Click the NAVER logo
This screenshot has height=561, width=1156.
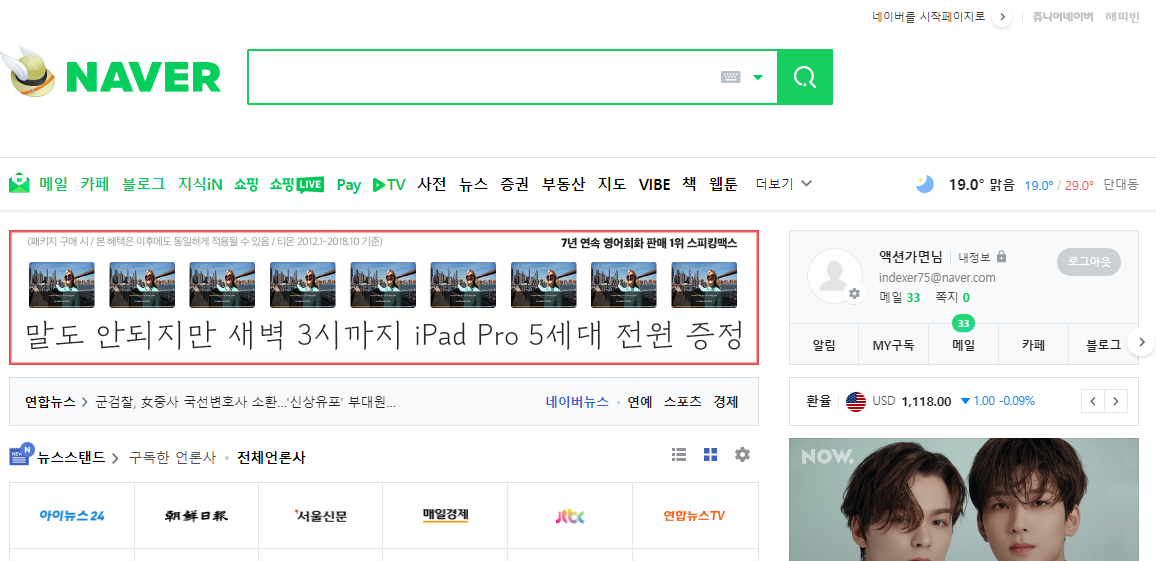click(144, 77)
